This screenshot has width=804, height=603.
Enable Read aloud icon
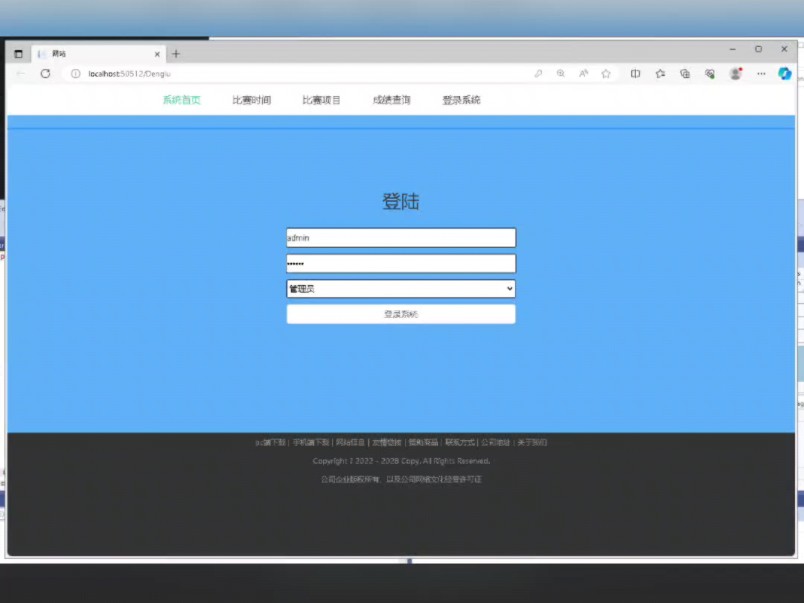pos(584,74)
